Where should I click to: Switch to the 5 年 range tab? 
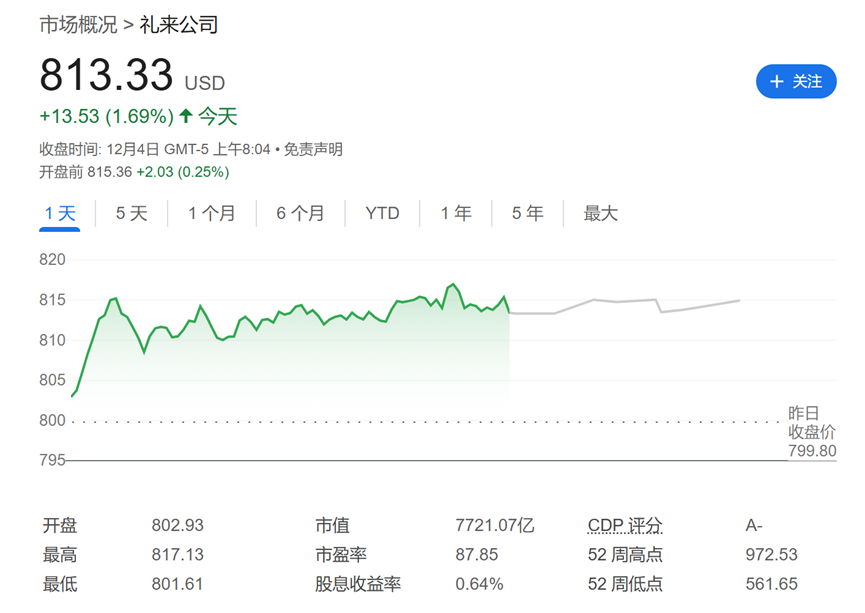coord(527,214)
